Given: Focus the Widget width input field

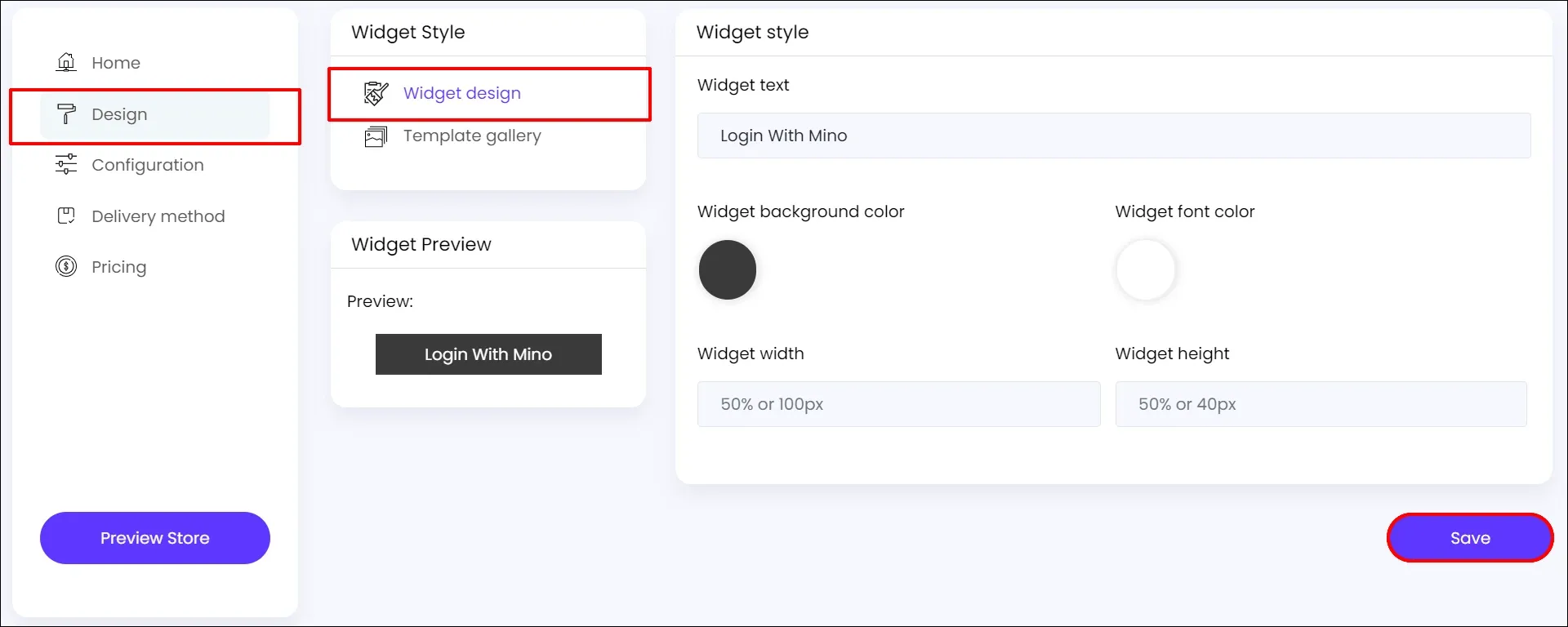Looking at the screenshot, I should coord(899,404).
